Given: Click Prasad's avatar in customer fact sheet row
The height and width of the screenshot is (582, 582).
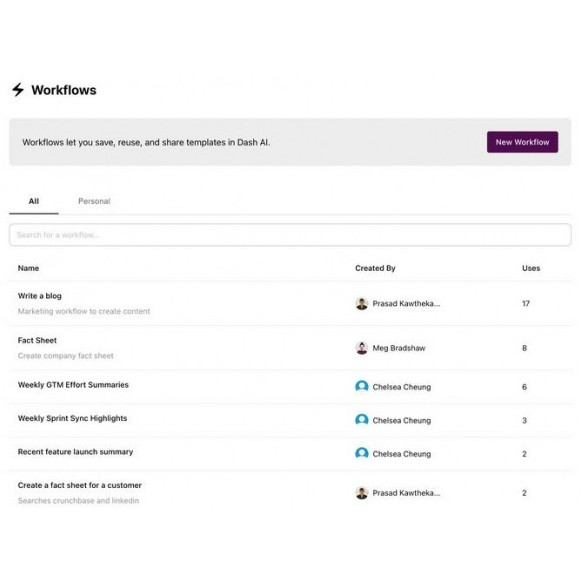Looking at the screenshot, I should (362, 493).
